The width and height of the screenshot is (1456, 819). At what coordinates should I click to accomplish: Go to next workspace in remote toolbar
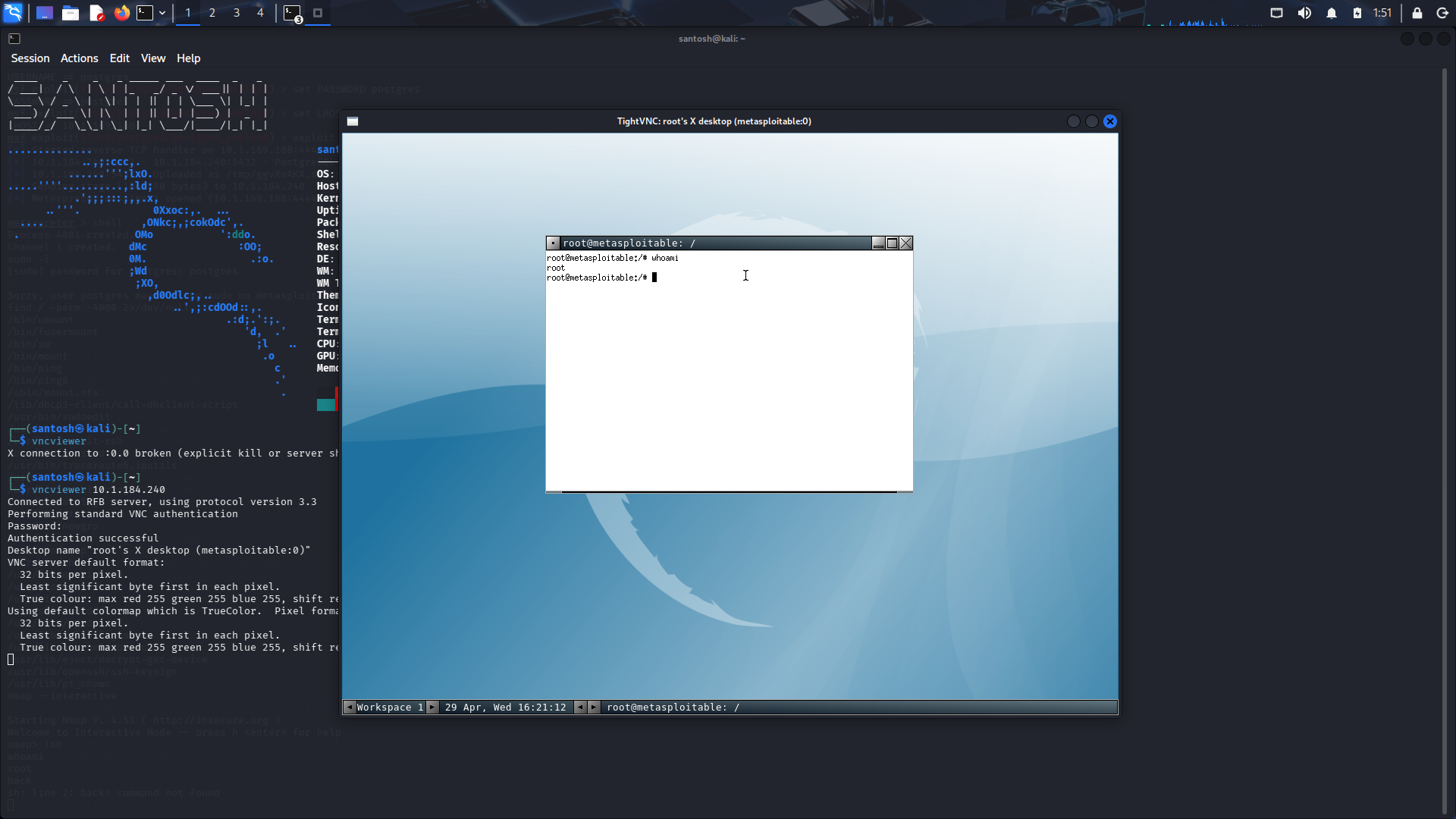coord(432,708)
